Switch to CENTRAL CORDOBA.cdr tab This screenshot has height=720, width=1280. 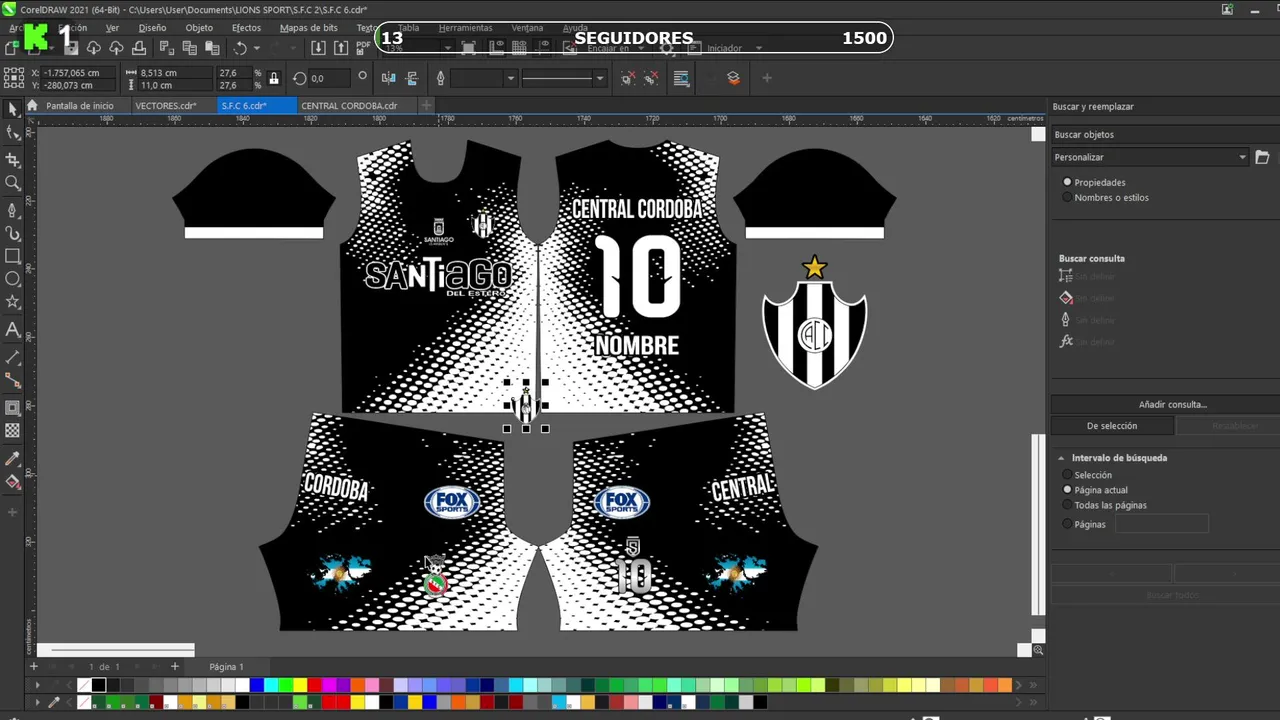[349, 105]
